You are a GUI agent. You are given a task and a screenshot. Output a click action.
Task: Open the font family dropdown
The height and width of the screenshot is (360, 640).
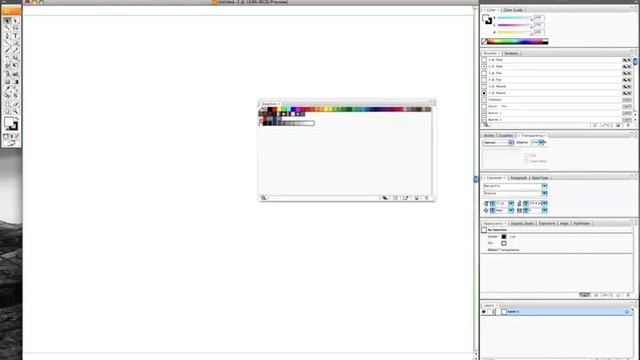544,186
